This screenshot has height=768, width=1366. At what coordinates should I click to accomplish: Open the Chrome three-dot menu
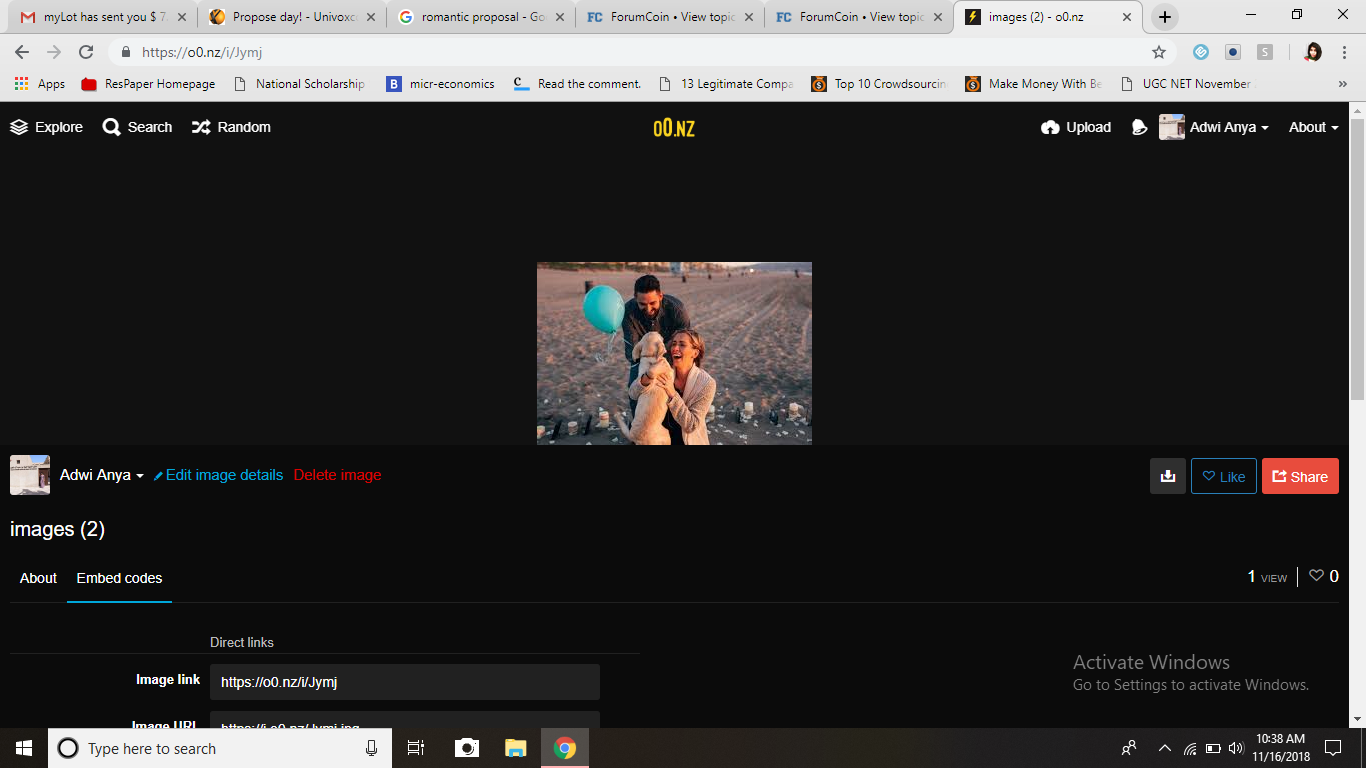pos(1344,52)
